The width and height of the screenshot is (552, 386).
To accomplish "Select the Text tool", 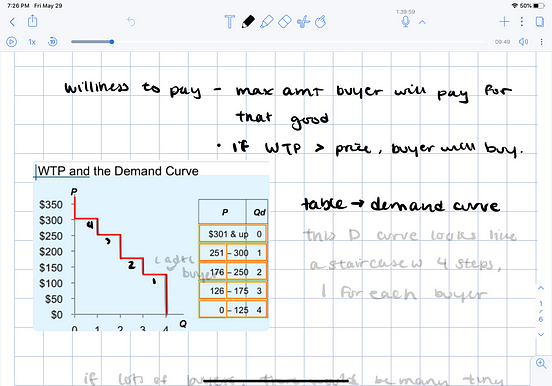I will tap(230, 21).
